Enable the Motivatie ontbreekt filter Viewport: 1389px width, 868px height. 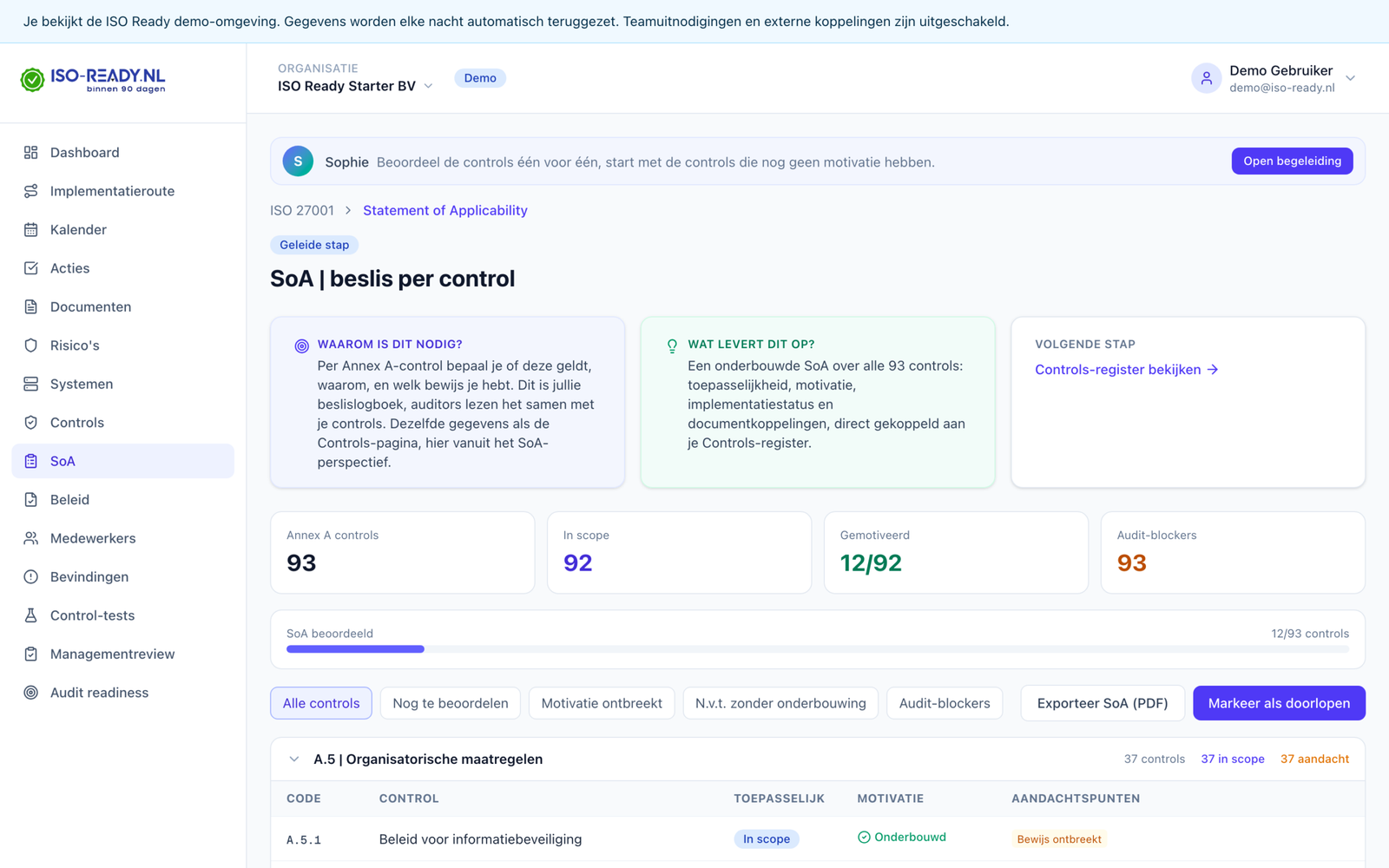(602, 703)
